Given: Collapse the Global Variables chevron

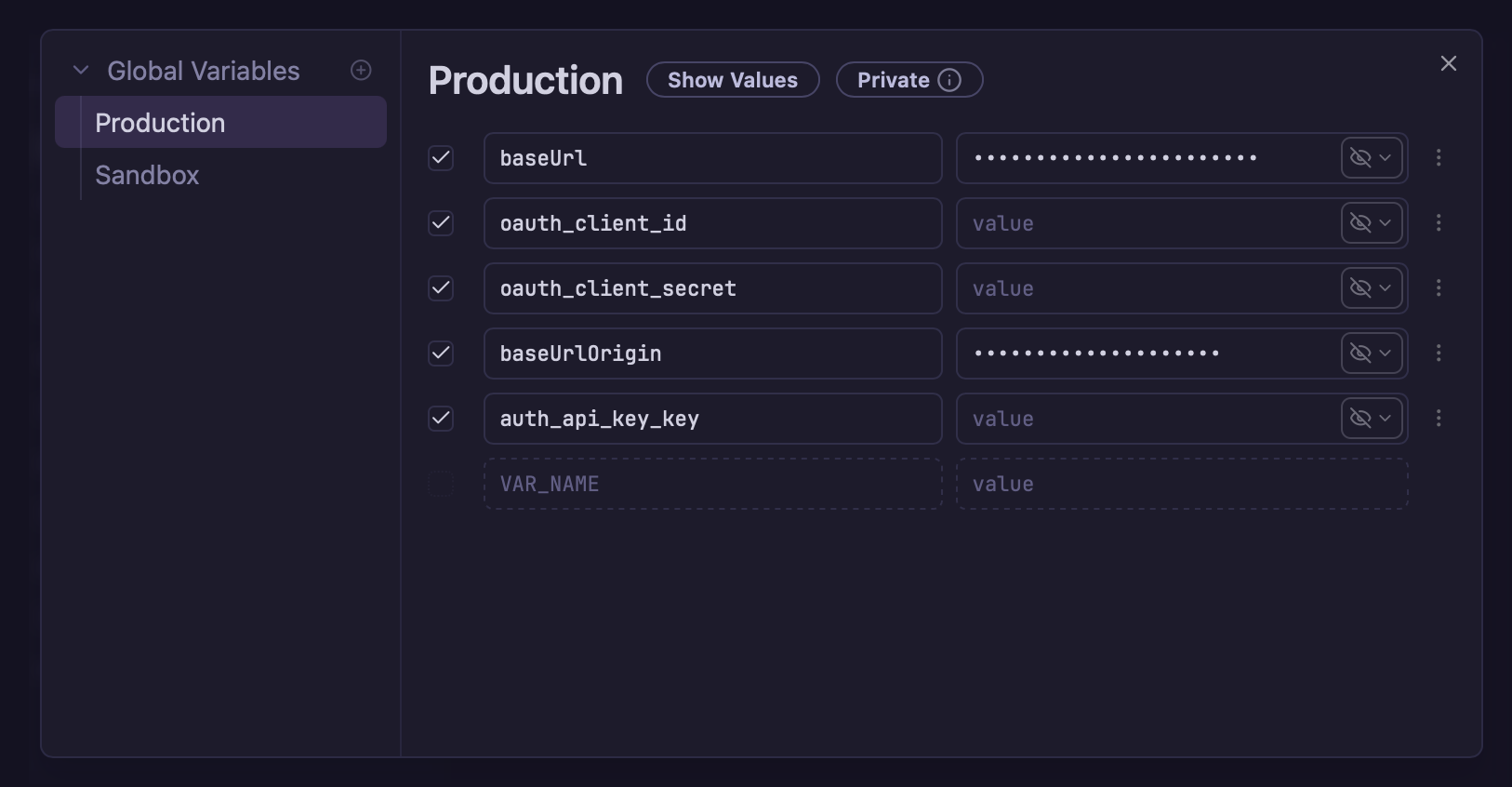Looking at the screenshot, I should (81, 71).
